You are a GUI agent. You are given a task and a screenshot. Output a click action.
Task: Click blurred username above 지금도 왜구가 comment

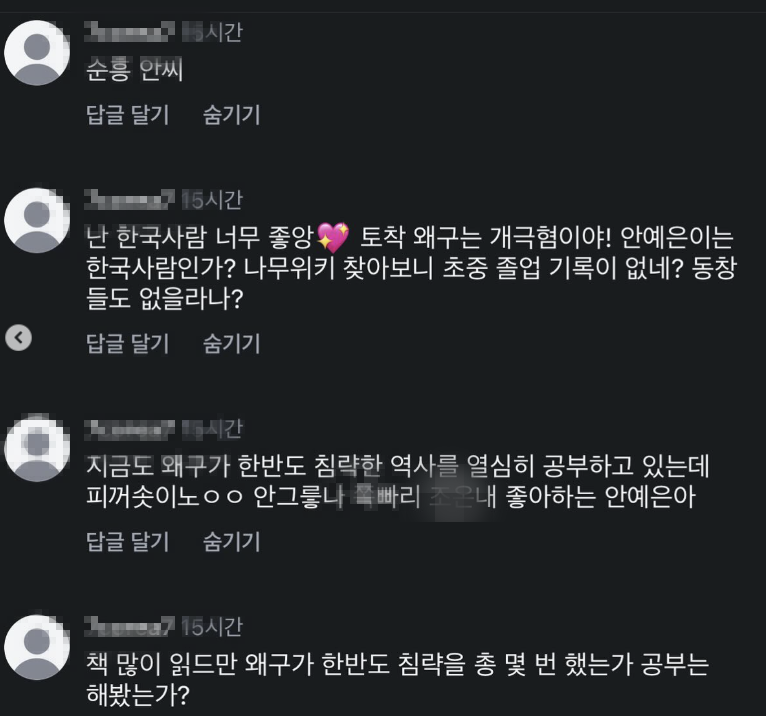pos(129,429)
